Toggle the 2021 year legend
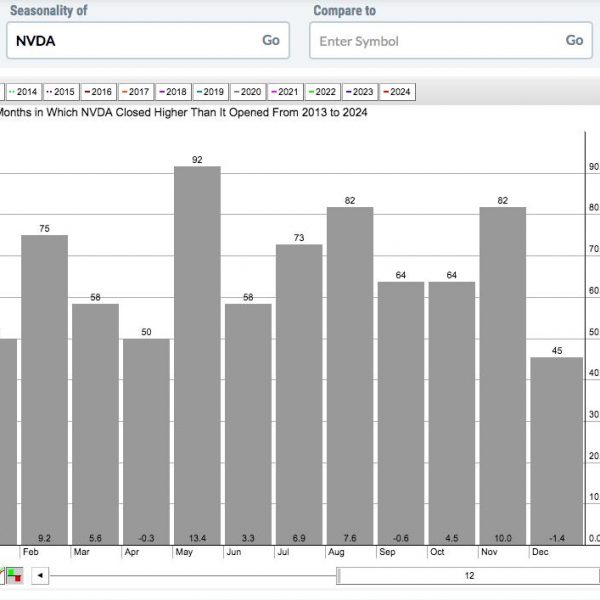This screenshot has height=600, width=600. coord(285,92)
